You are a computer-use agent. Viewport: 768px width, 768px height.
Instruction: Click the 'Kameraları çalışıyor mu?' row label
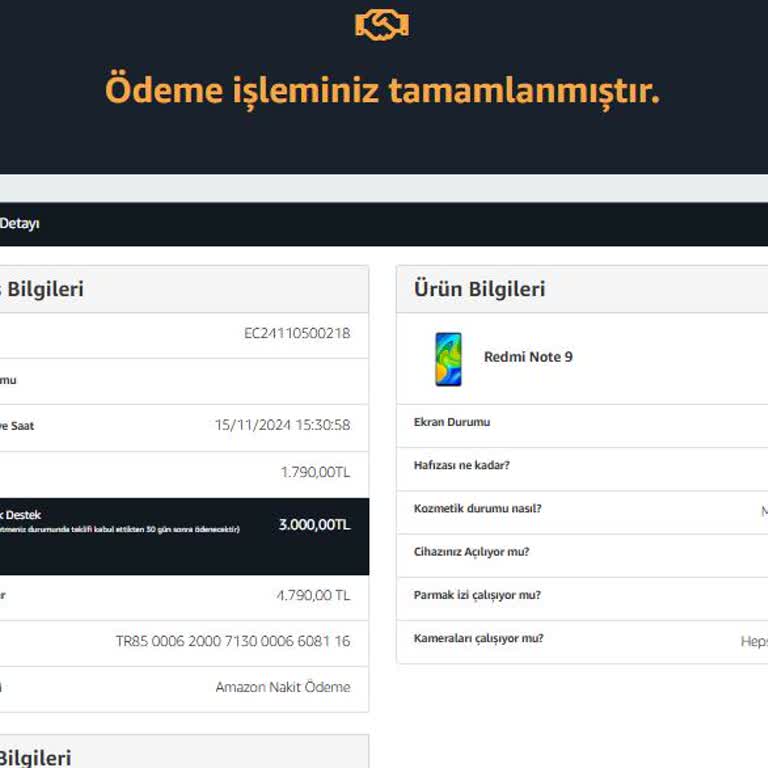(479, 638)
